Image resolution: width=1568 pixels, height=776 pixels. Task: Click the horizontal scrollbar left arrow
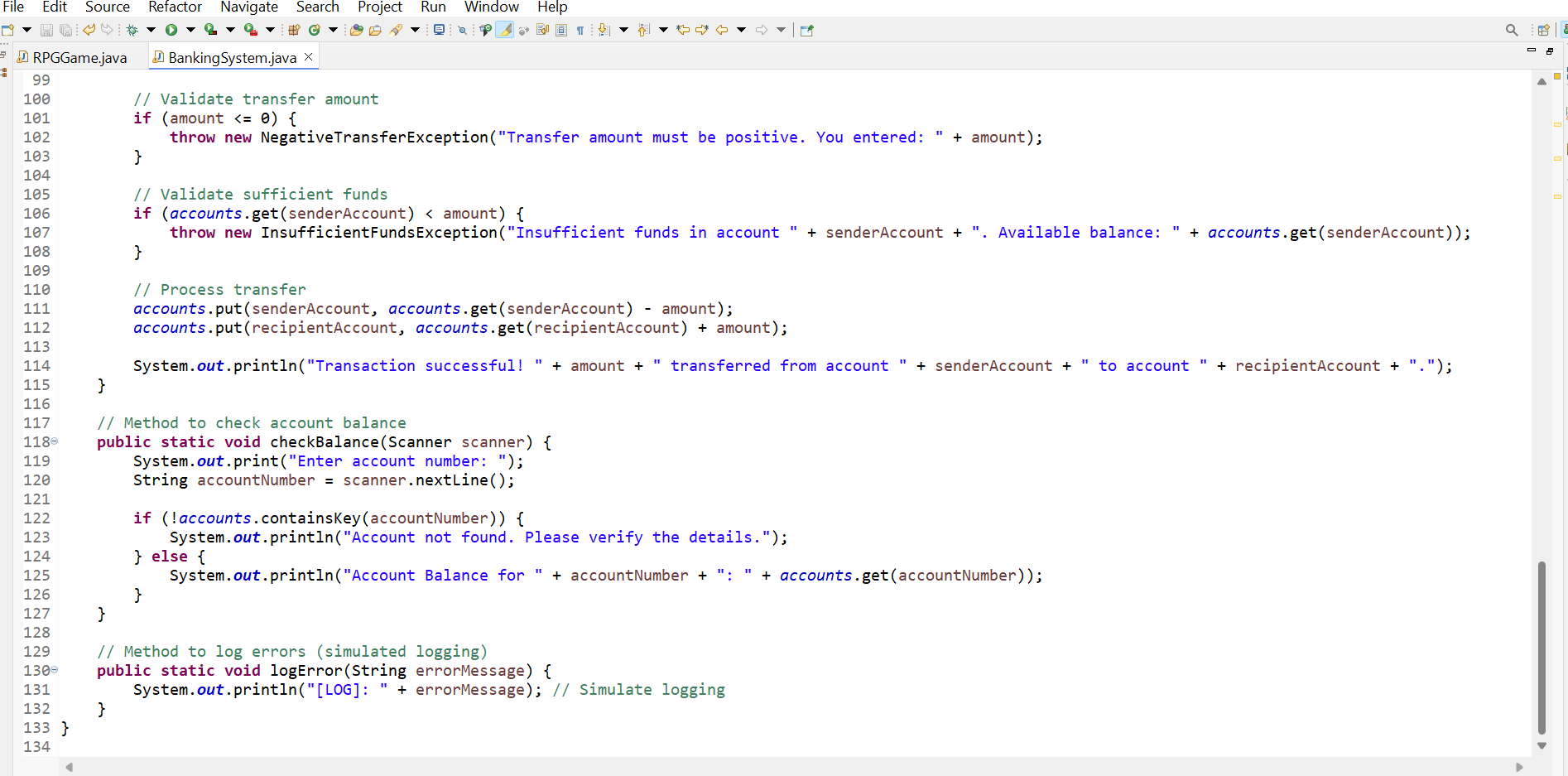tap(70, 767)
